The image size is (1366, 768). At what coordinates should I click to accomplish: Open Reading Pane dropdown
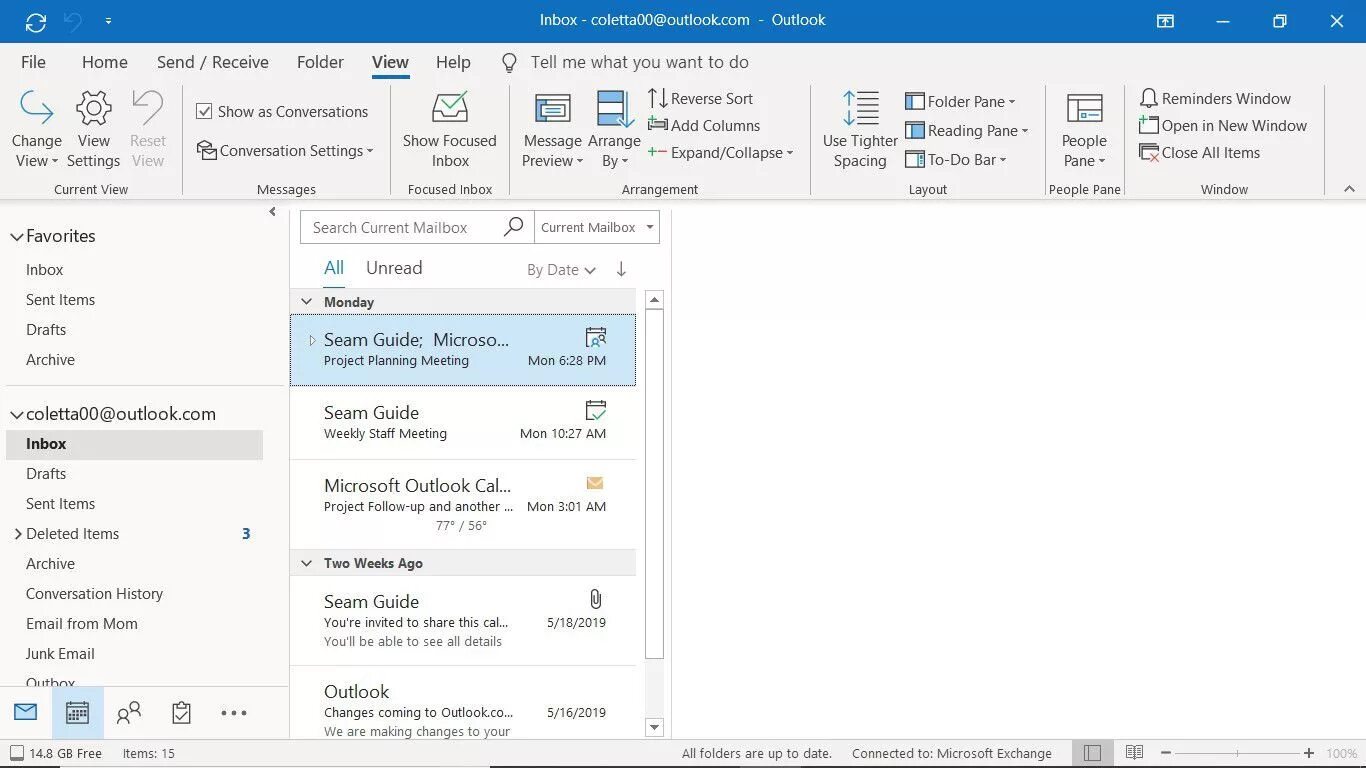click(x=966, y=130)
